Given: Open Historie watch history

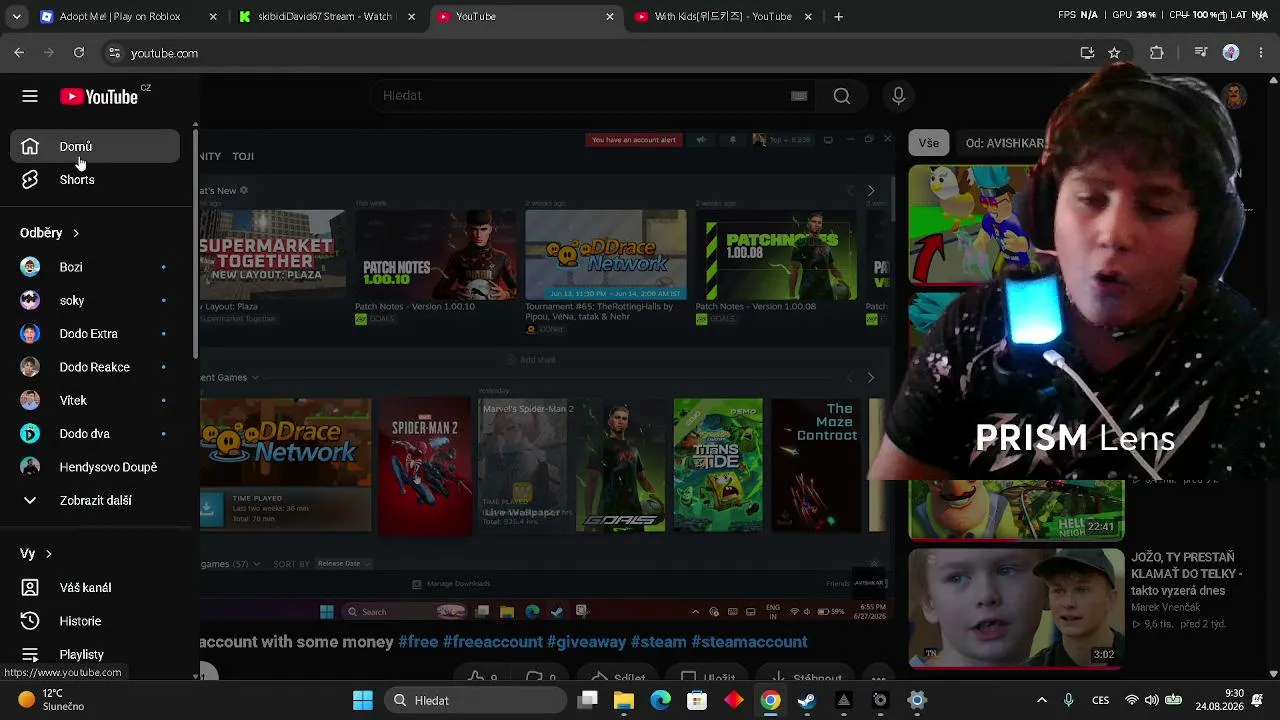Looking at the screenshot, I should pyautogui.click(x=95, y=621).
